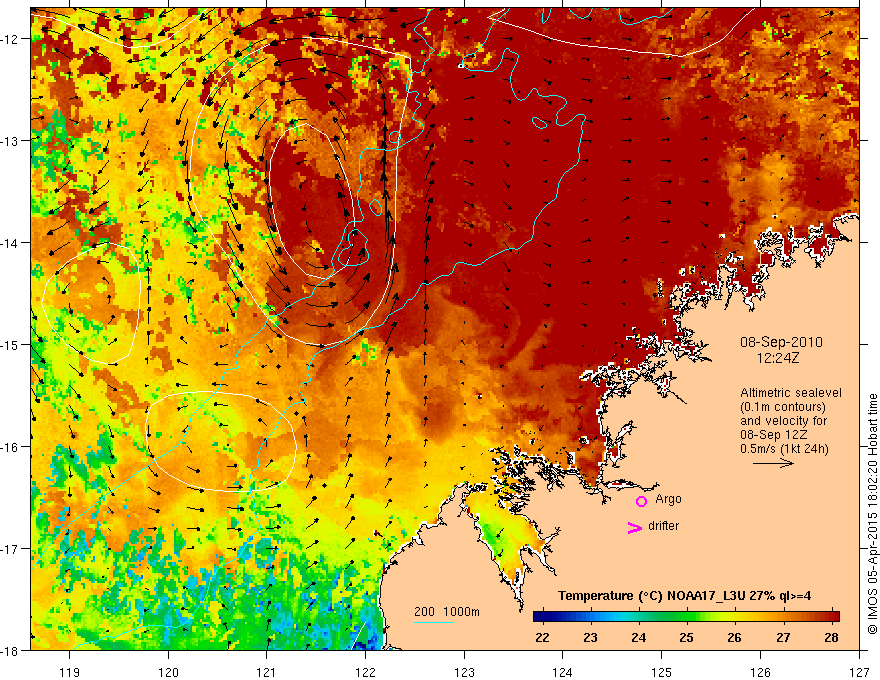Click the 26 value on the temperature scale

(735, 637)
